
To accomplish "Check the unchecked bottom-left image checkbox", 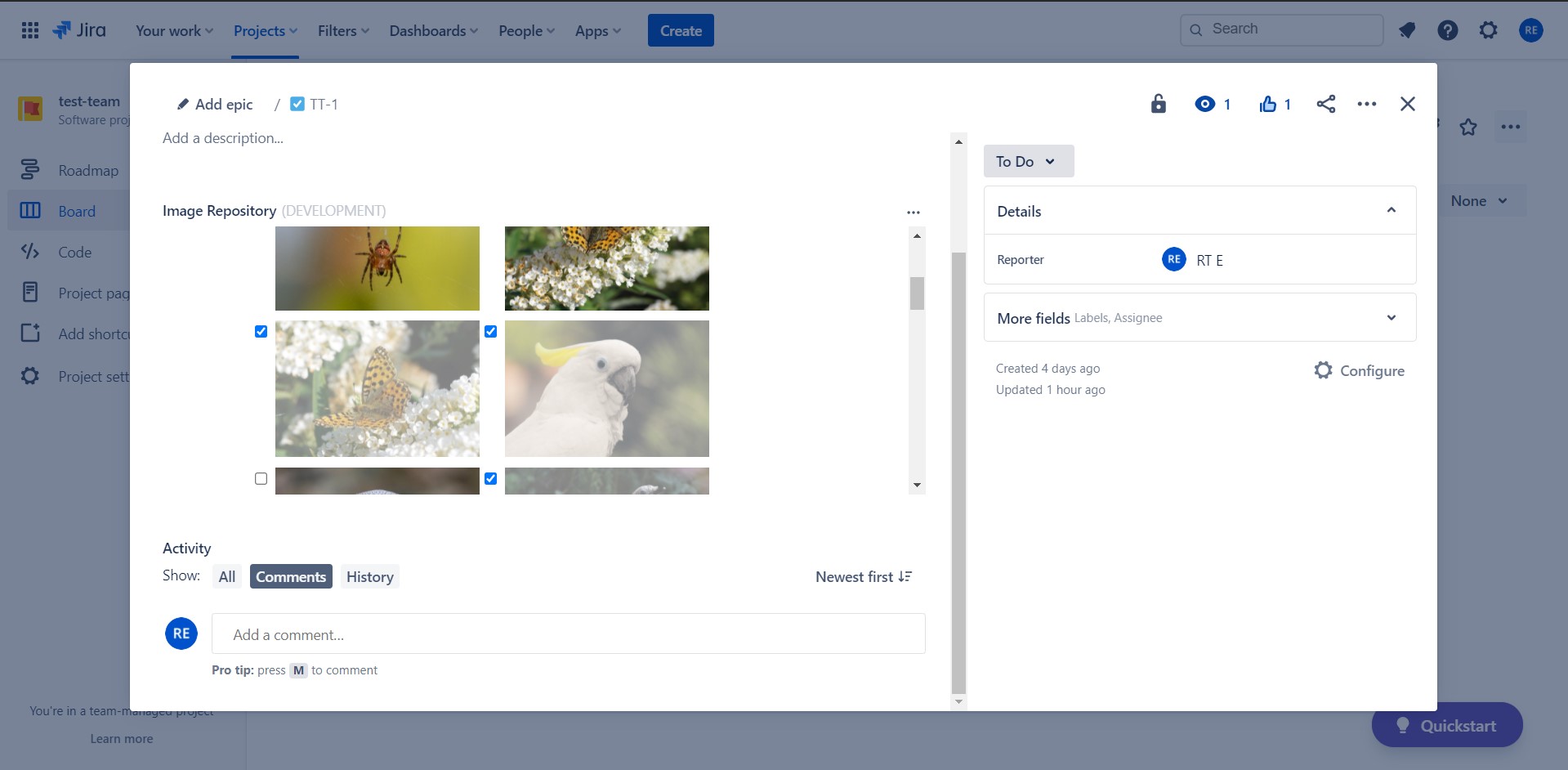I will coord(261,478).
